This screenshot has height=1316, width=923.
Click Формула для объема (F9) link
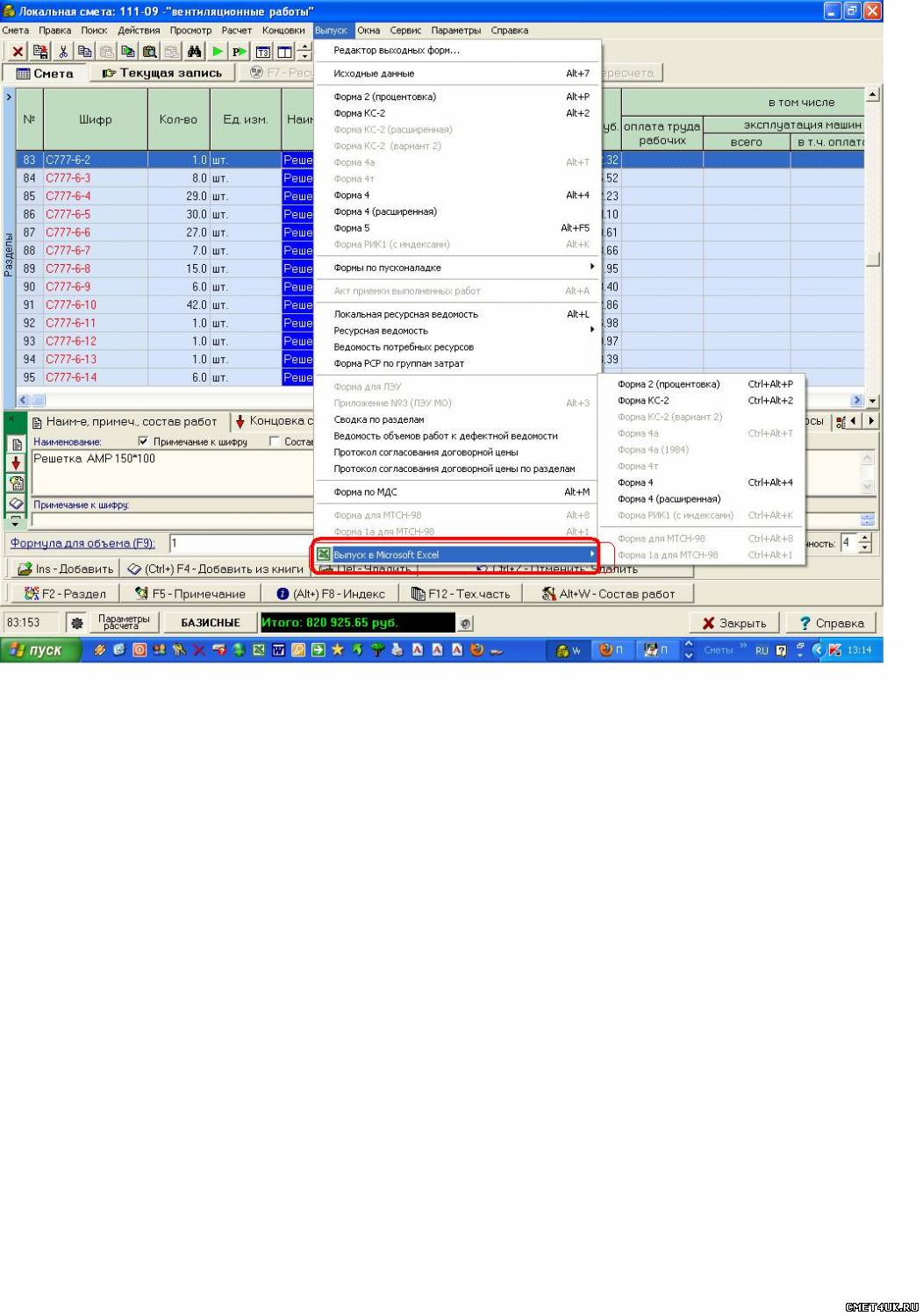coord(82,543)
